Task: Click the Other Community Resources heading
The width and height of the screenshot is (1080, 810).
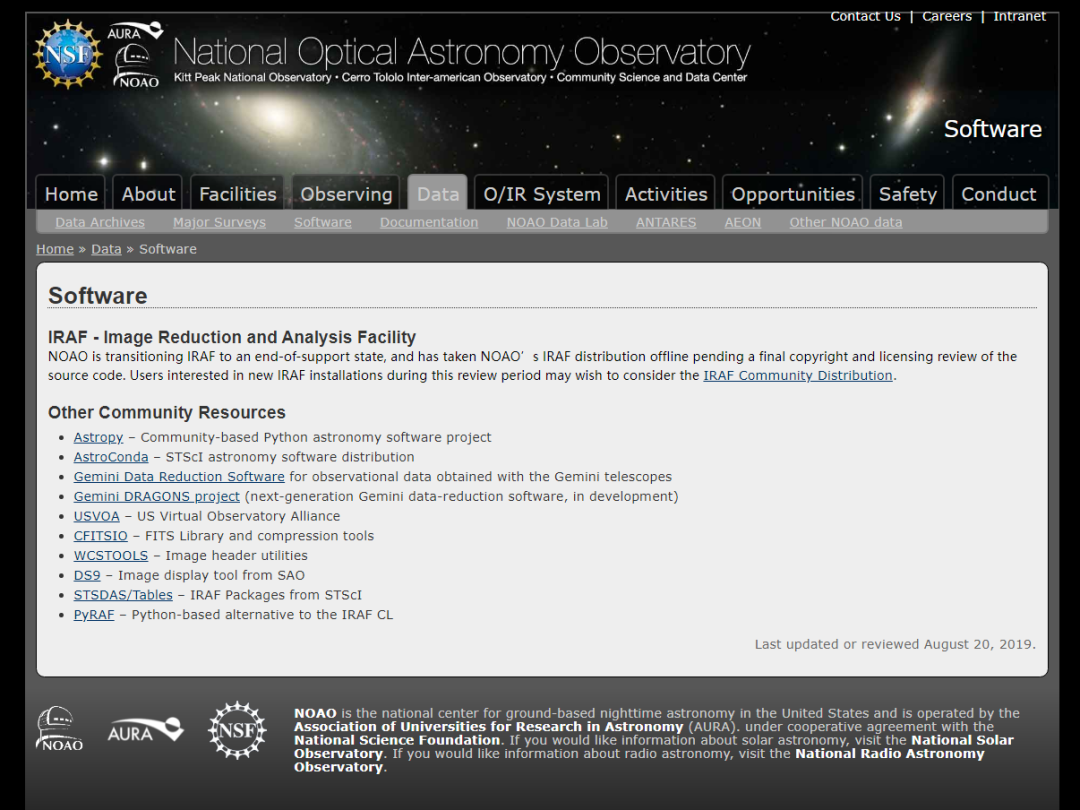Action: (167, 413)
